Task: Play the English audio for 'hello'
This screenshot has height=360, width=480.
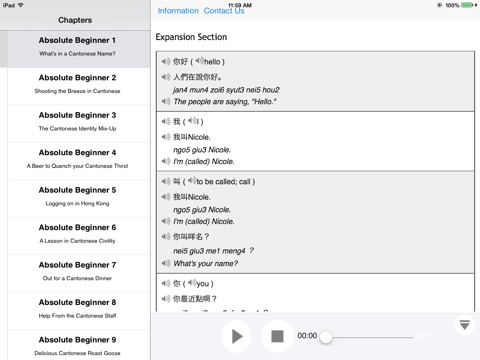Action: pyautogui.click(x=200, y=61)
